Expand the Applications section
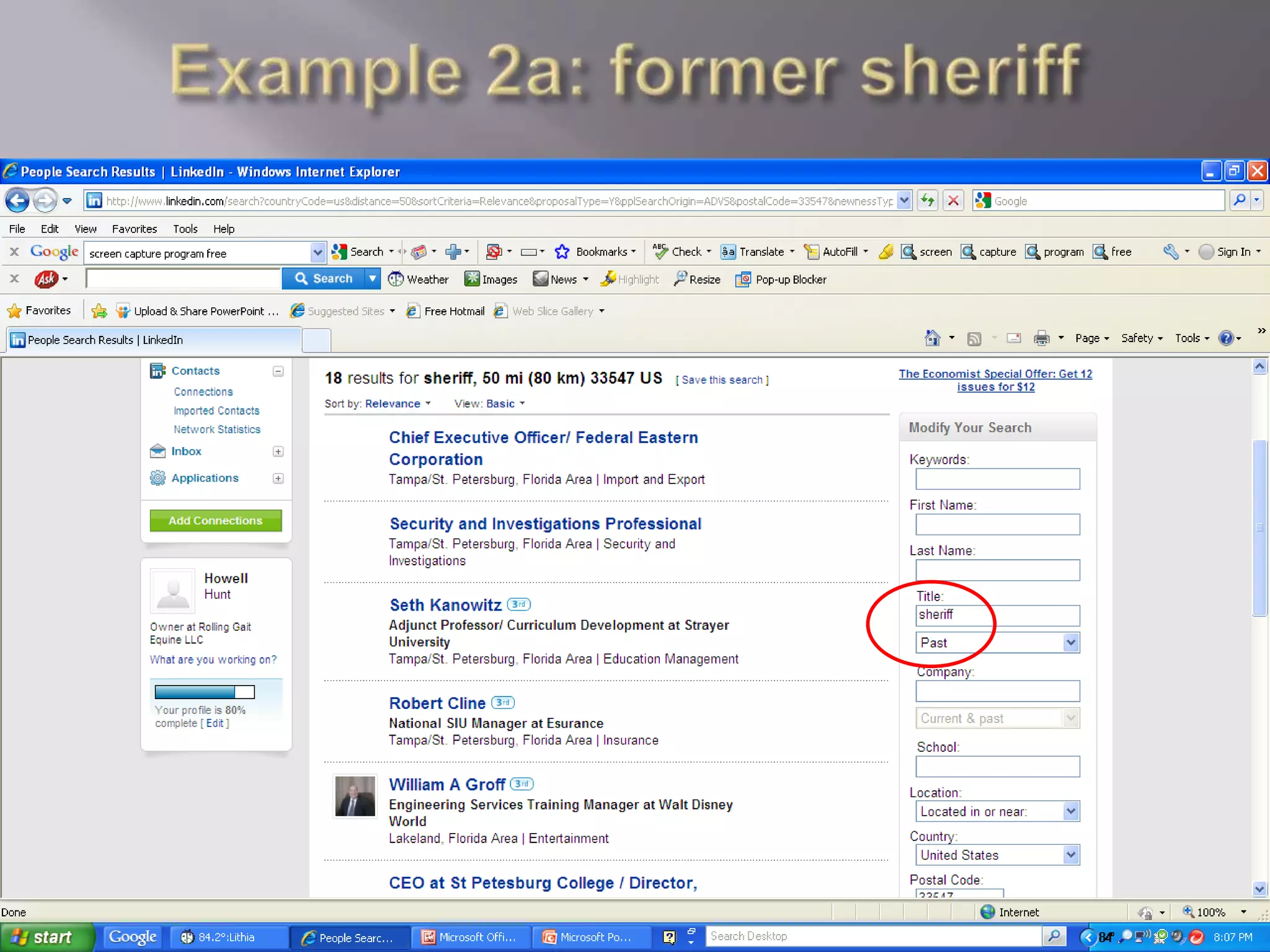Viewport: 1270px width, 952px height. pyautogui.click(x=278, y=478)
